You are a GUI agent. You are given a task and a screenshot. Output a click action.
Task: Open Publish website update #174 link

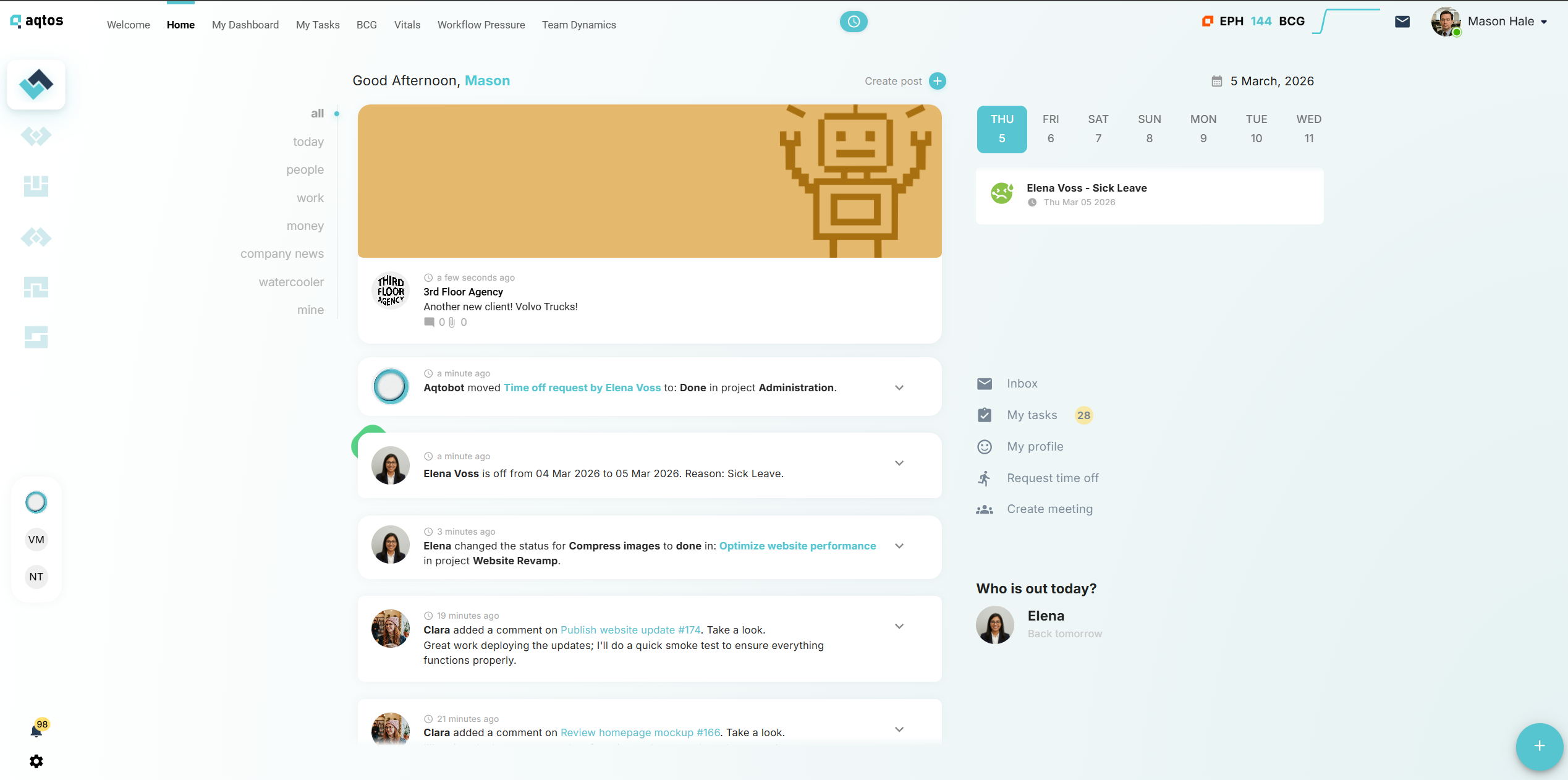[x=630, y=630]
